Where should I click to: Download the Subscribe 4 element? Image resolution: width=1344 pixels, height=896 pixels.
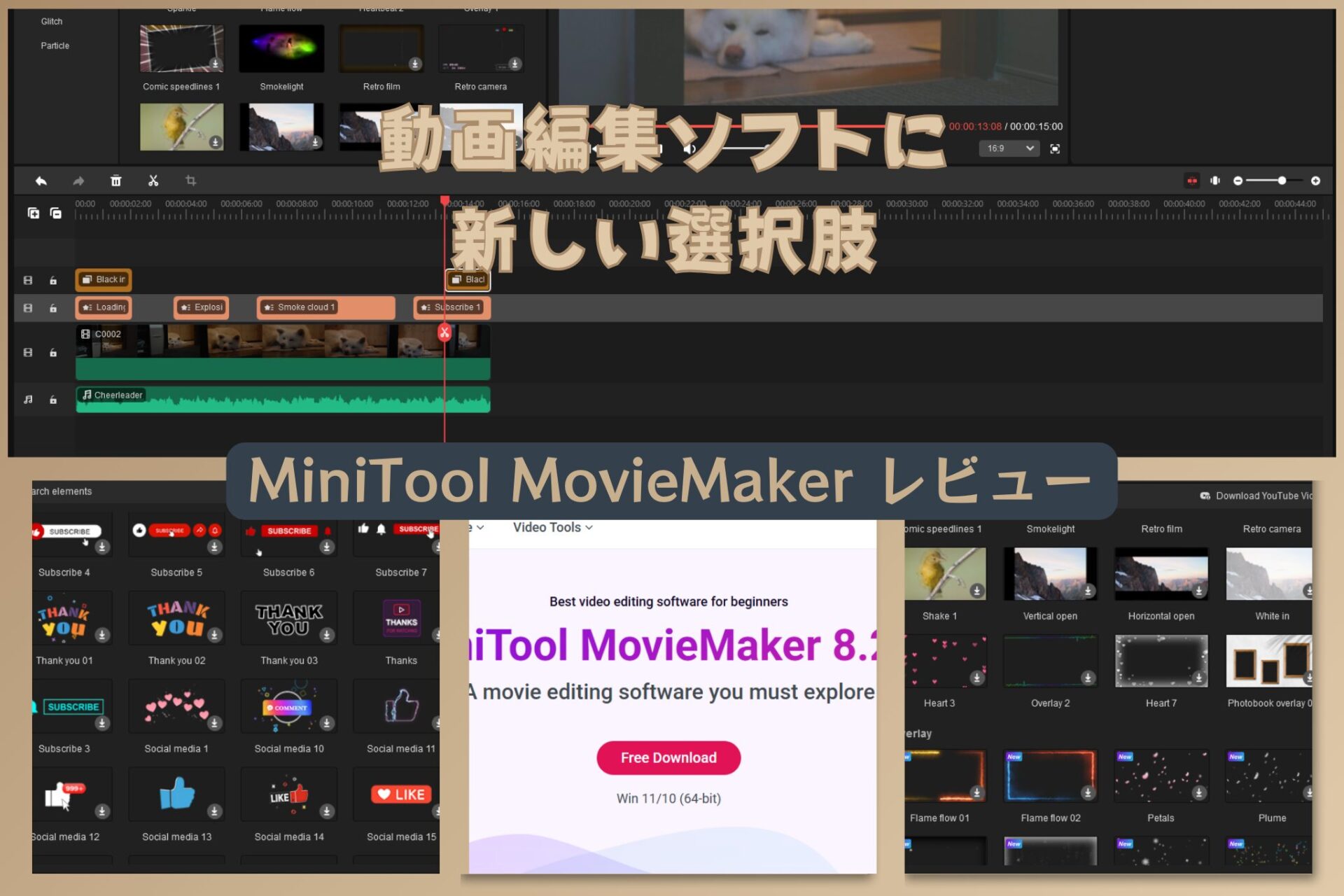pyautogui.click(x=102, y=547)
